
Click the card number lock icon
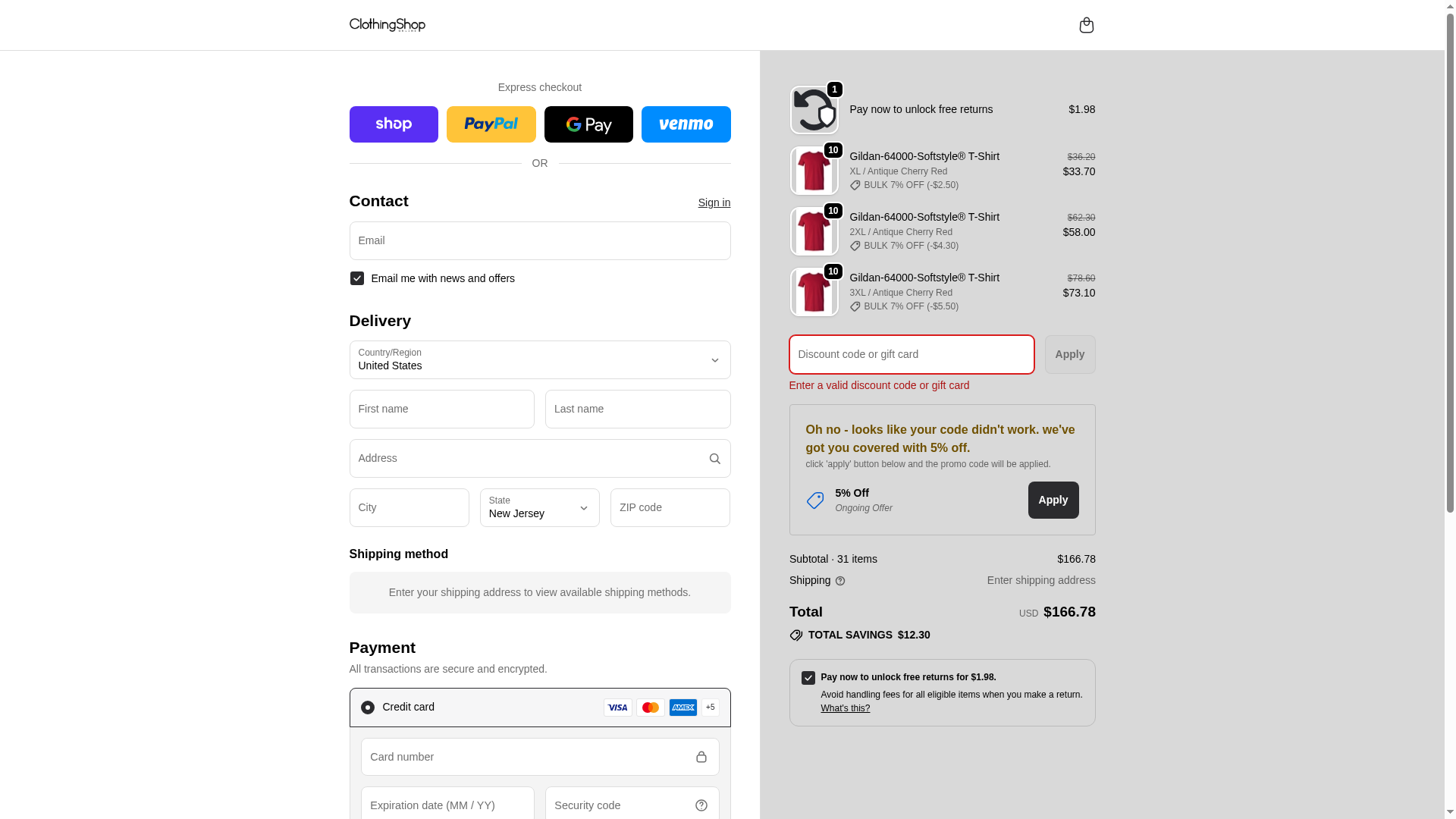point(701,757)
